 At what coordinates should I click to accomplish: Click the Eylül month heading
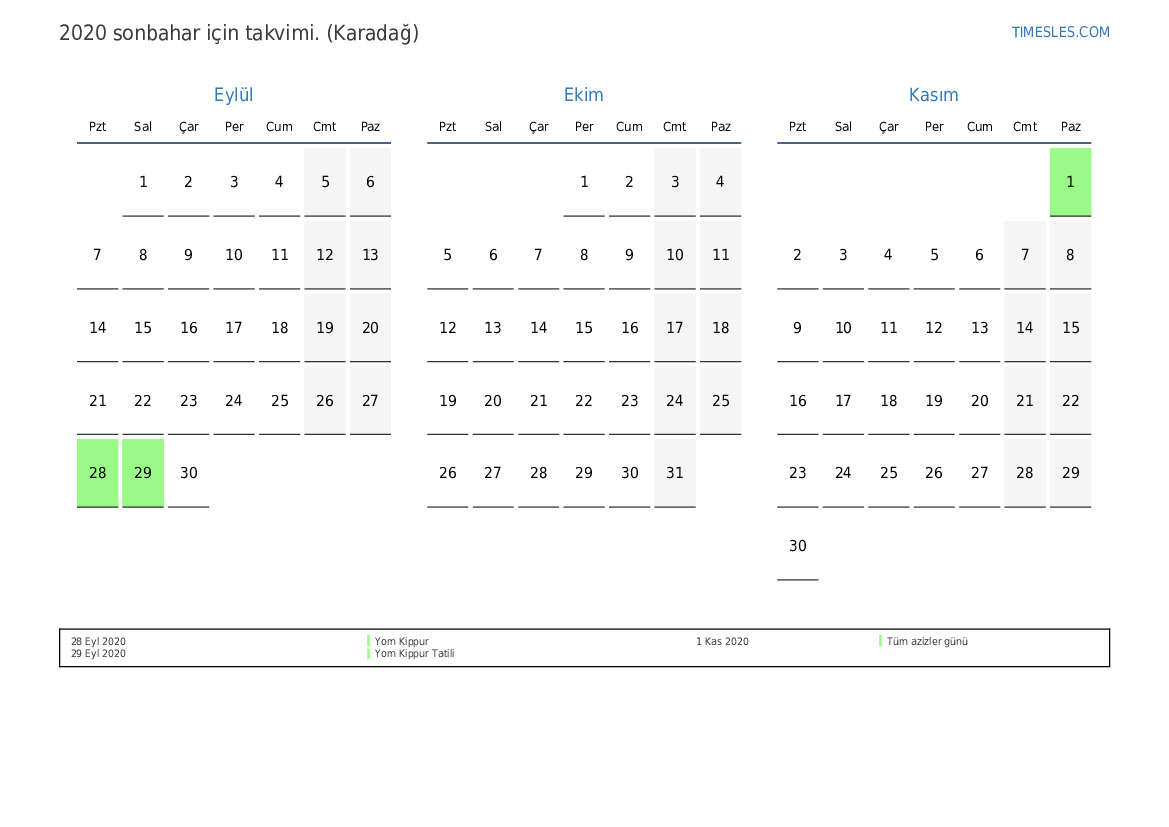pyautogui.click(x=233, y=95)
